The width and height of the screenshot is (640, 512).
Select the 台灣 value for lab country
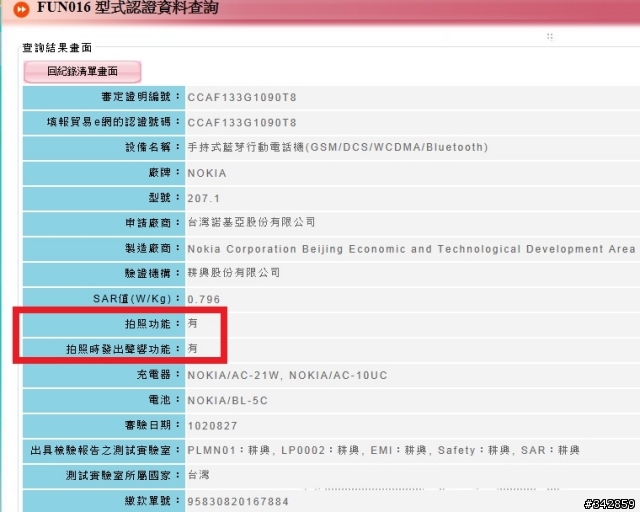[198, 475]
